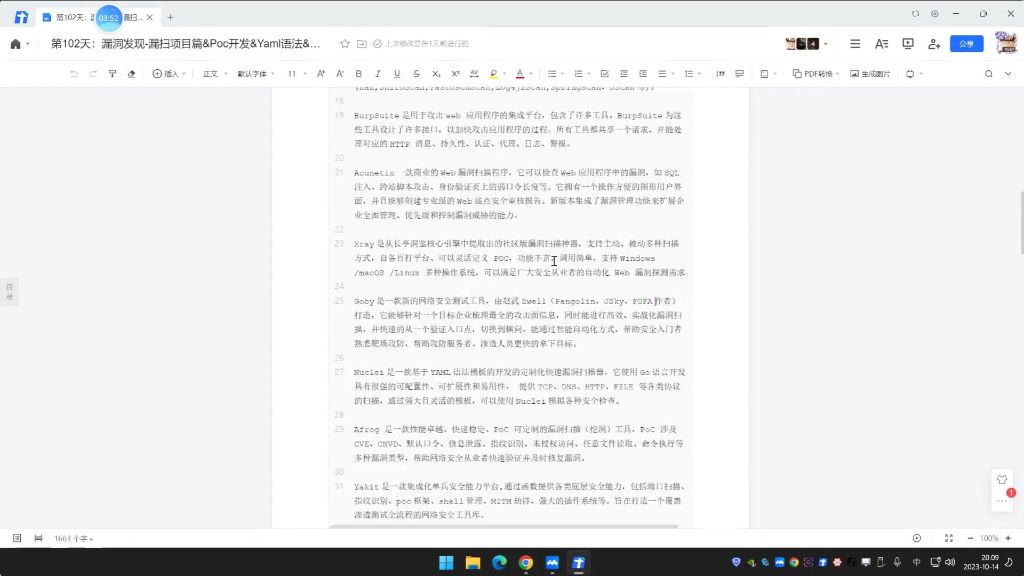Toggle underline formatting
The image size is (1024, 576).
coord(396,74)
